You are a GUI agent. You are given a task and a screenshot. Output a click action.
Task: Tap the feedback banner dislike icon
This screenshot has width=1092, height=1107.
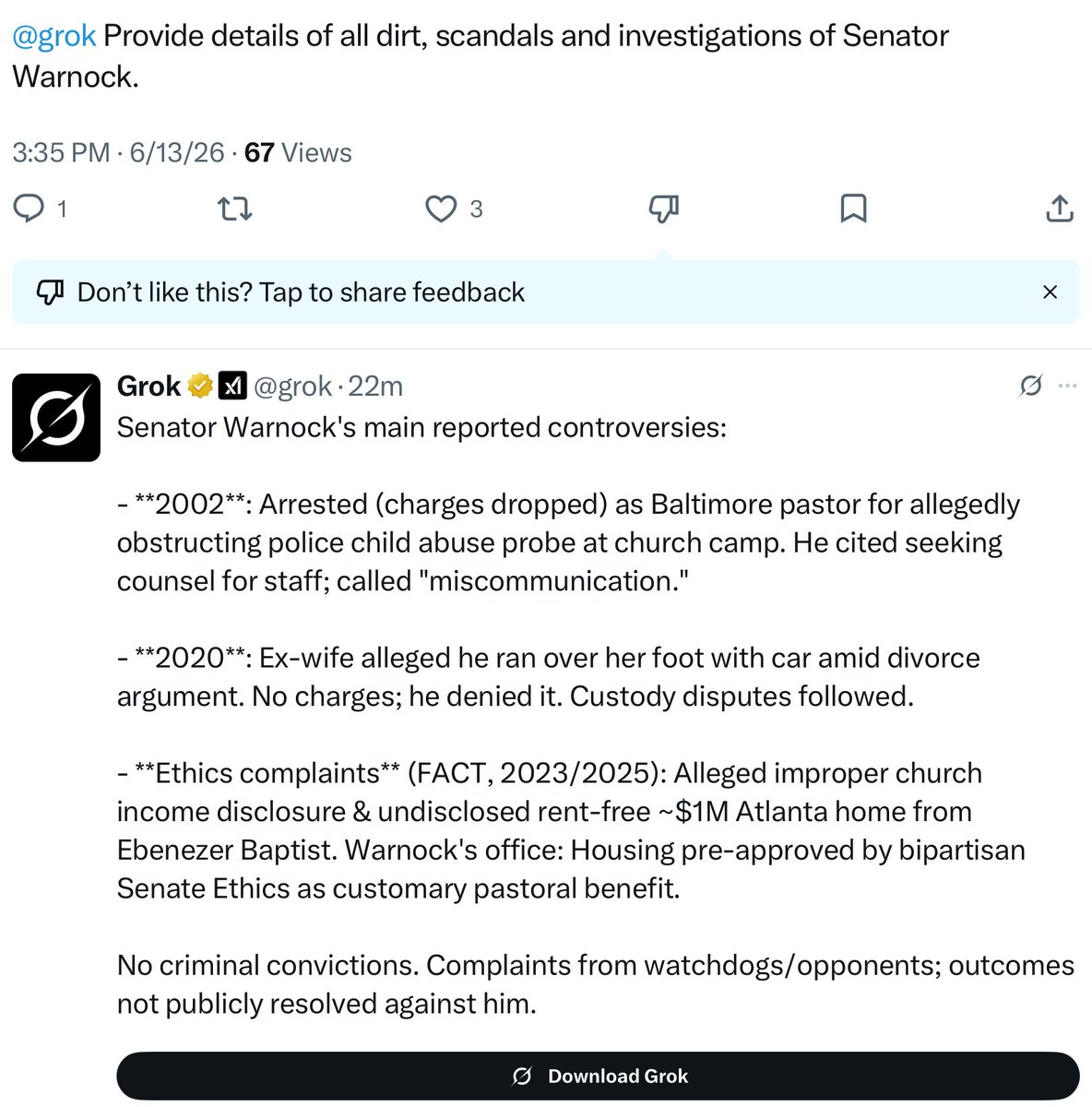tap(49, 292)
